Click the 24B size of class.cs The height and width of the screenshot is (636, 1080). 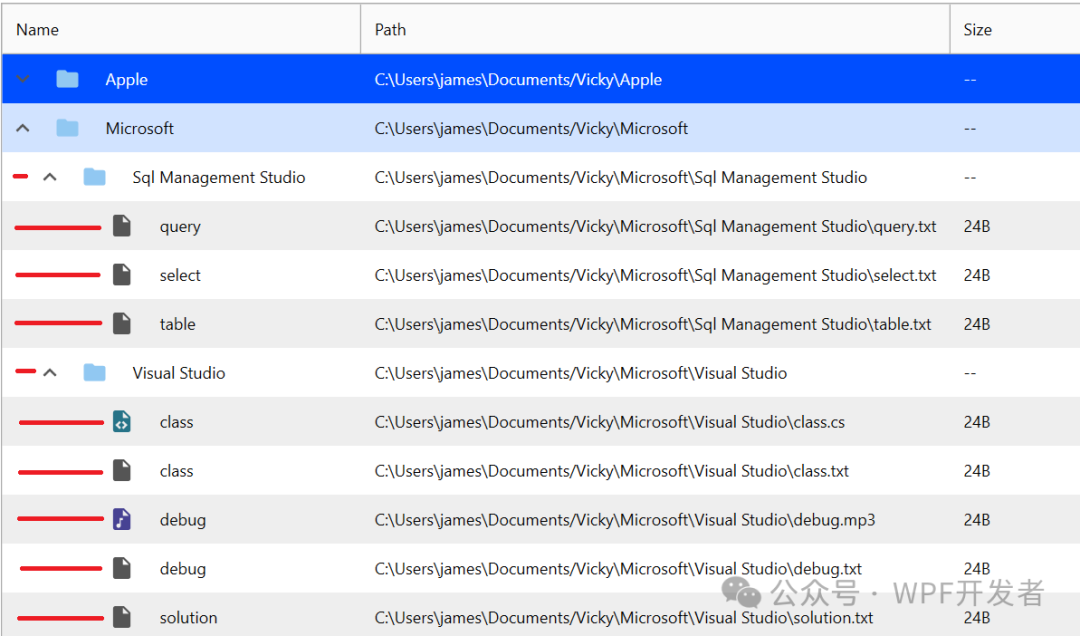[x=977, y=422]
